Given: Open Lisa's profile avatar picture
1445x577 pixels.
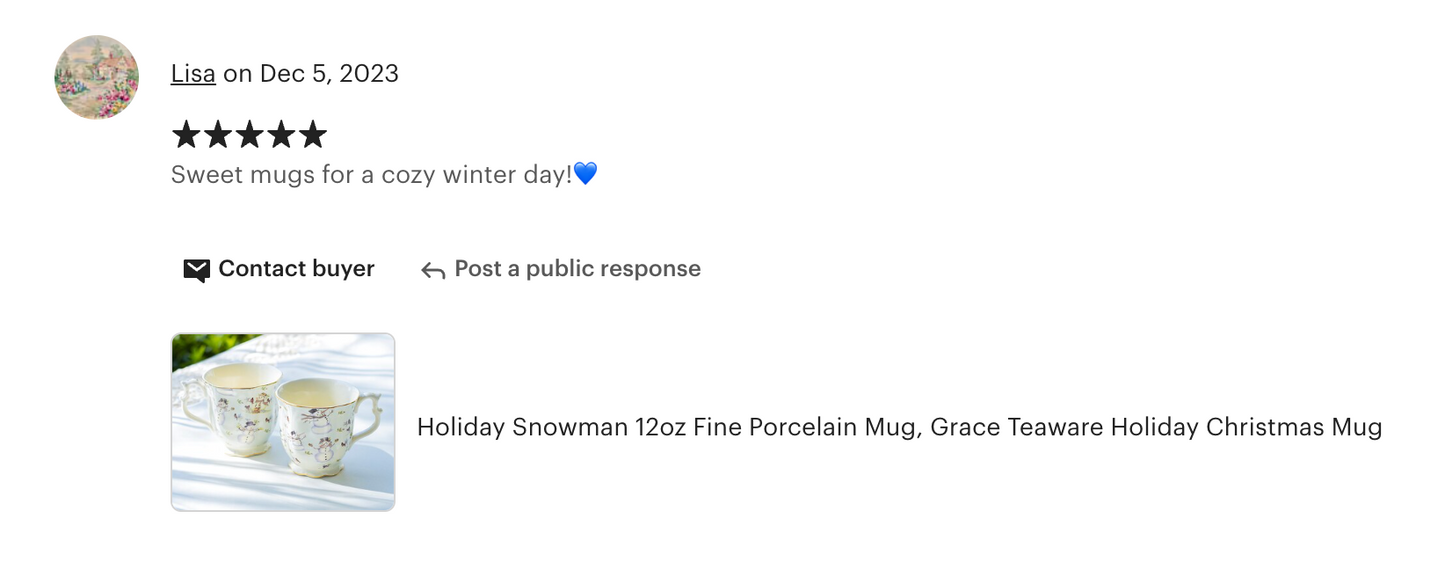Looking at the screenshot, I should 96,77.
